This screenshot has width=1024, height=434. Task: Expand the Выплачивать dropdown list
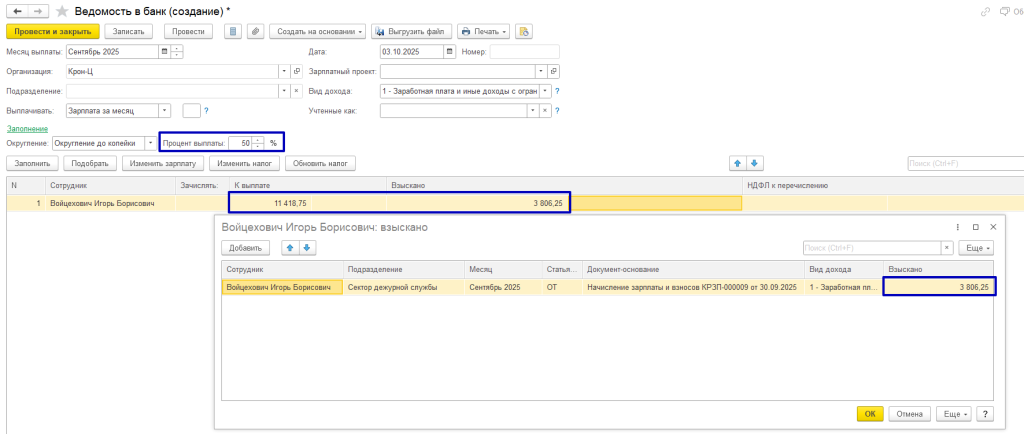164,111
